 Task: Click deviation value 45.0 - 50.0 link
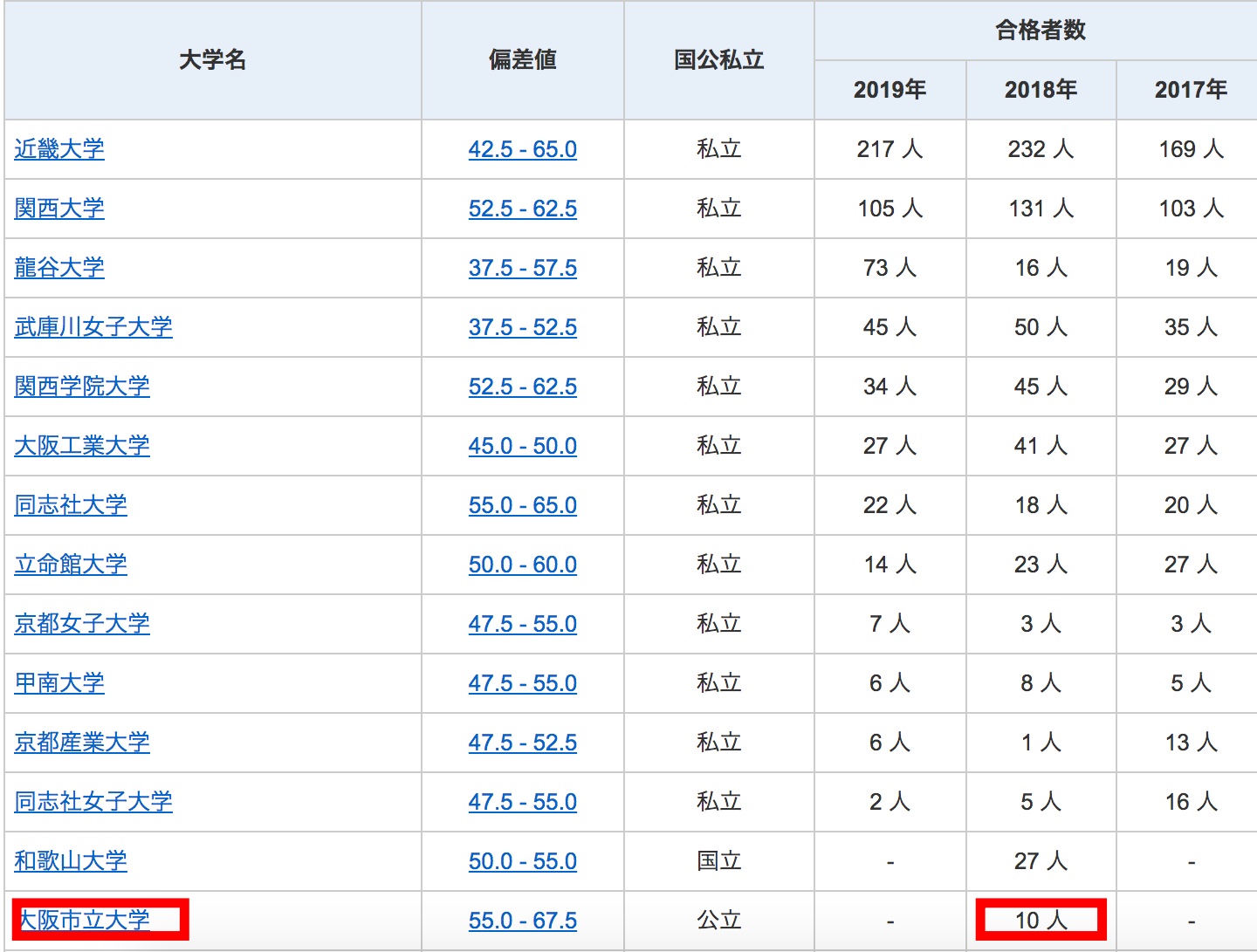tap(523, 446)
